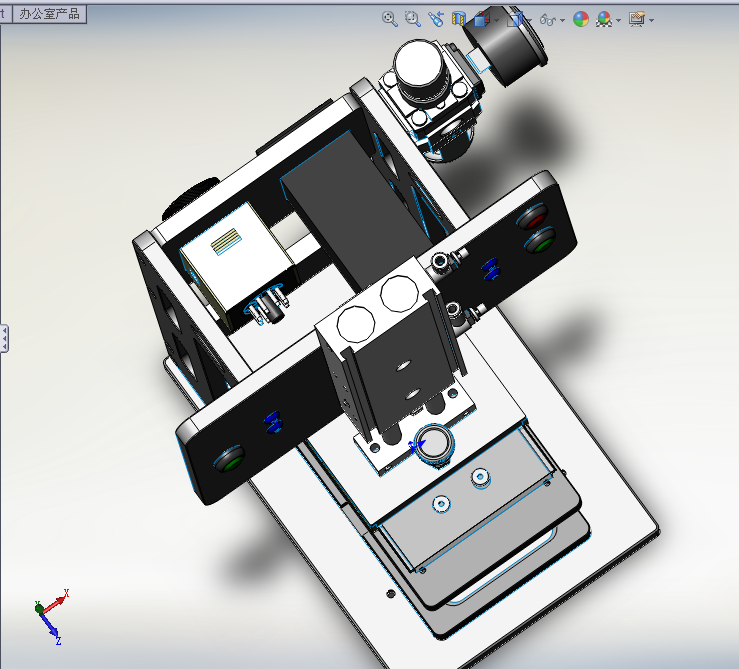Click the Display Style icon
Viewport: 739px width, 669px height.
[515, 19]
